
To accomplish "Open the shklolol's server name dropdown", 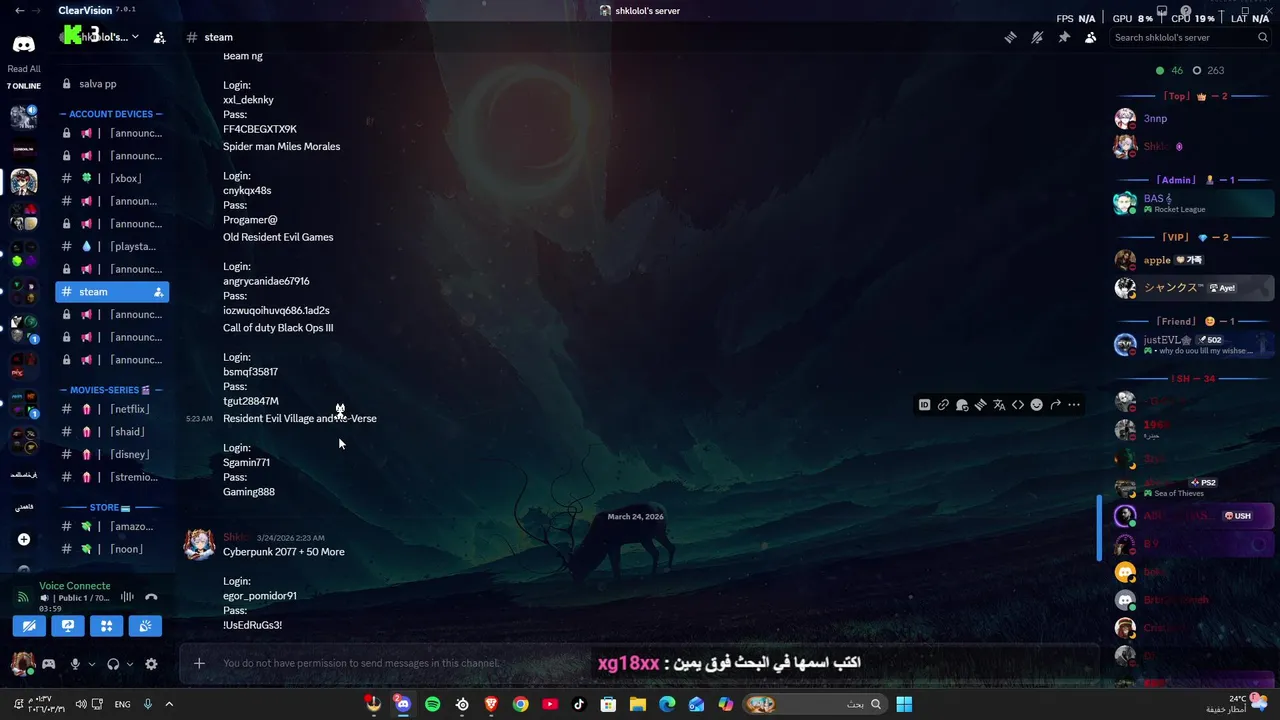I will point(100,37).
